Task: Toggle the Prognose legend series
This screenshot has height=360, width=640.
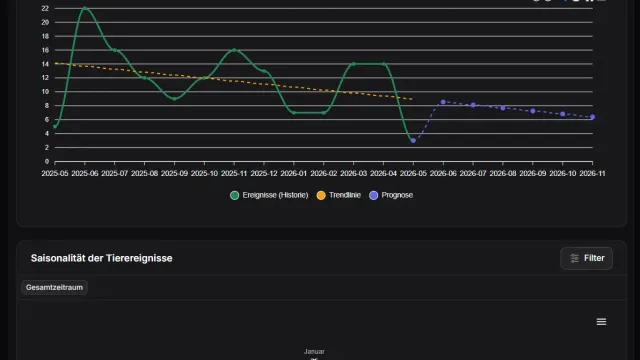Action: pos(391,195)
